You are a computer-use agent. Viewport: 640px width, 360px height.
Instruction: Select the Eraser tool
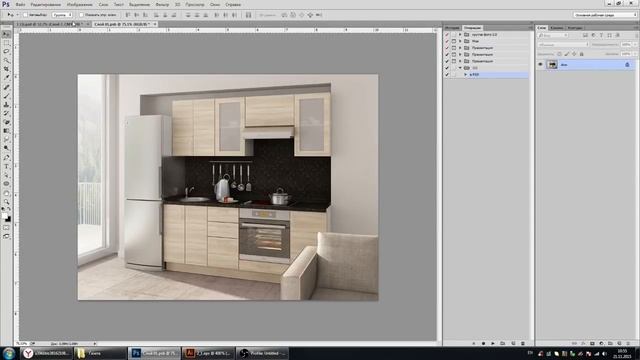[x=6, y=122]
